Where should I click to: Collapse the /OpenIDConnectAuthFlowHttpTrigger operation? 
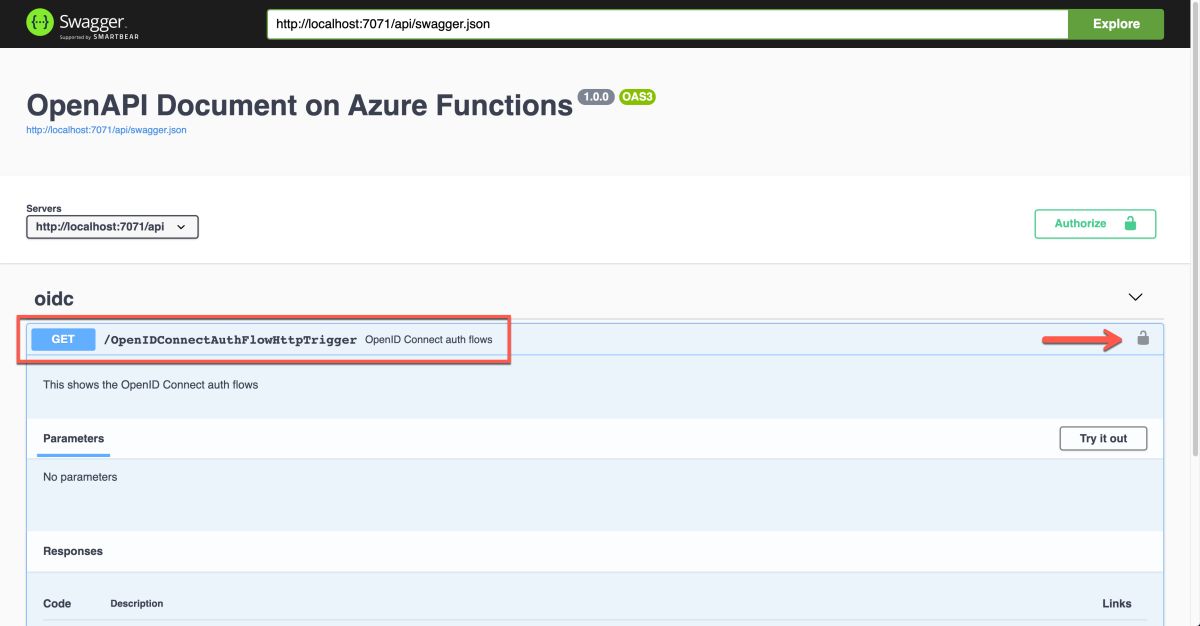(x=230, y=340)
